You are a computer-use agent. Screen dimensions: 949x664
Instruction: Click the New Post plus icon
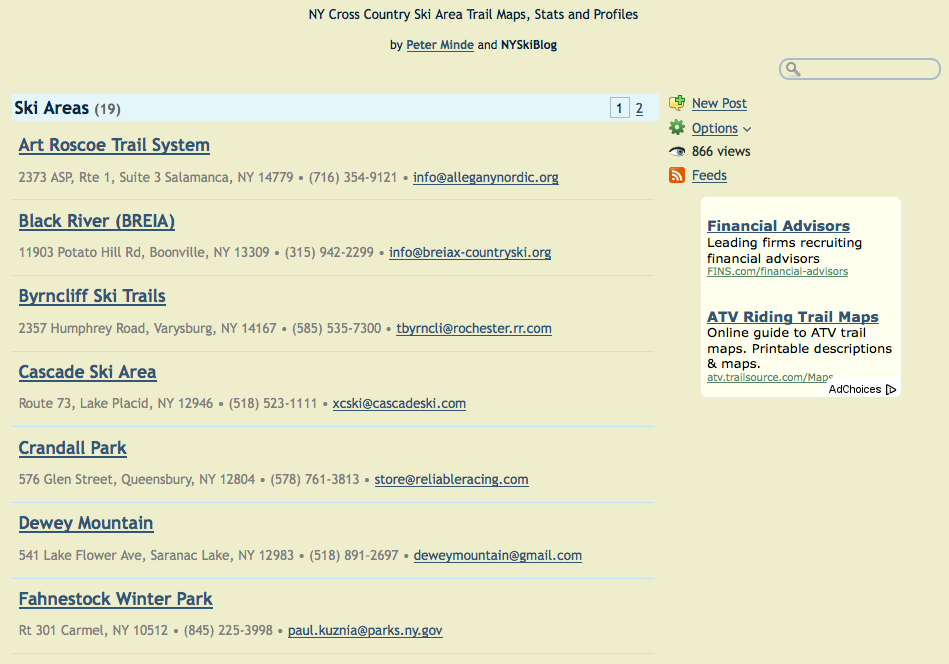pos(677,103)
